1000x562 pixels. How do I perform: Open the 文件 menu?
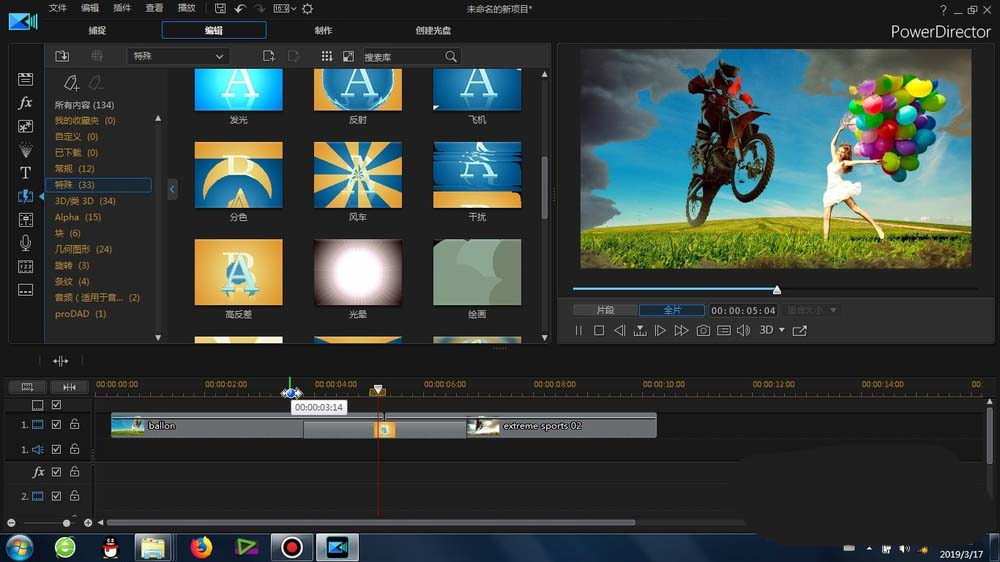57,8
